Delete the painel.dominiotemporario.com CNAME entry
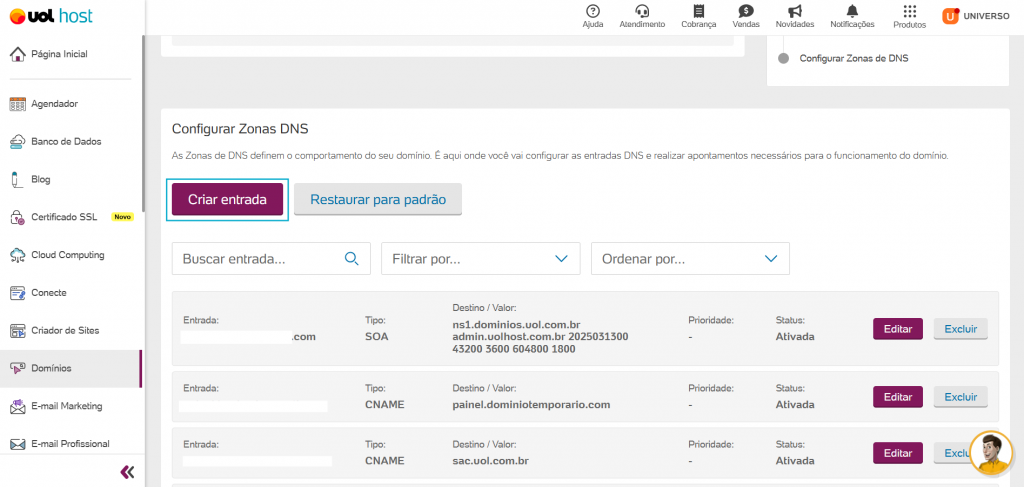Screen dimensions: 1024x487 (960, 397)
